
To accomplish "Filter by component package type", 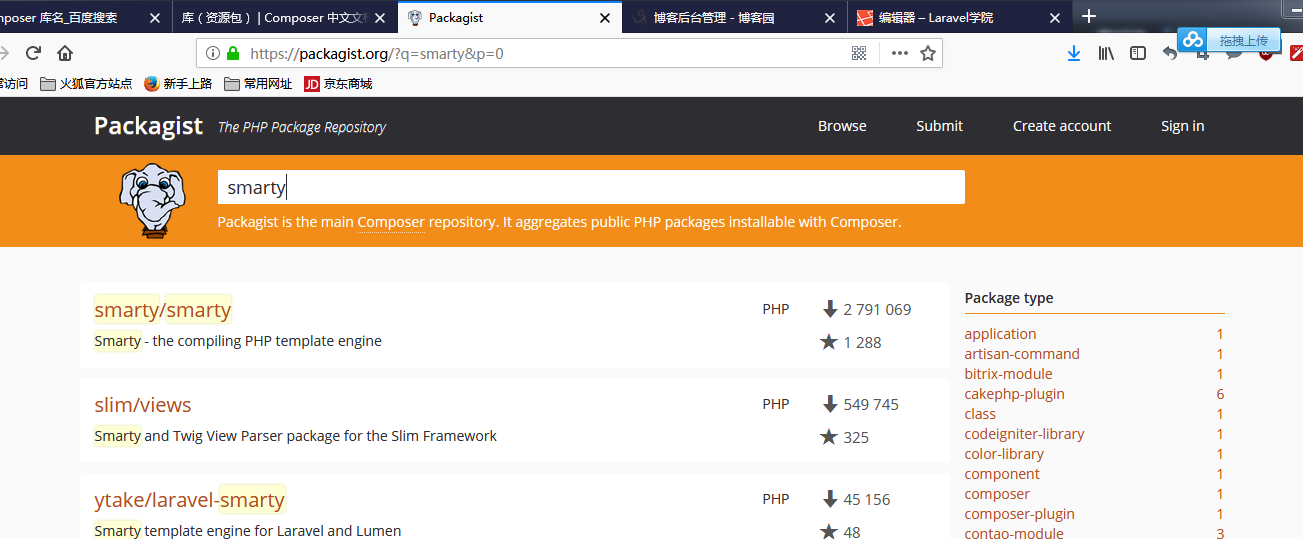I will (x=1002, y=474).
